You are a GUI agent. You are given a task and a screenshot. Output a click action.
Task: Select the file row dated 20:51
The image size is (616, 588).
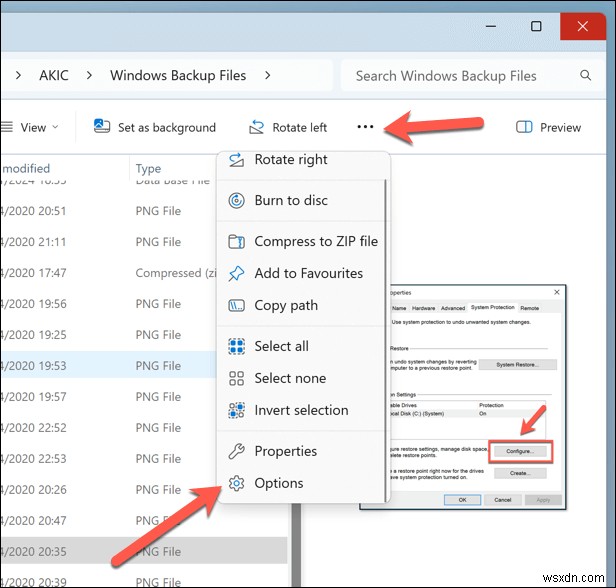click(108, 211)
